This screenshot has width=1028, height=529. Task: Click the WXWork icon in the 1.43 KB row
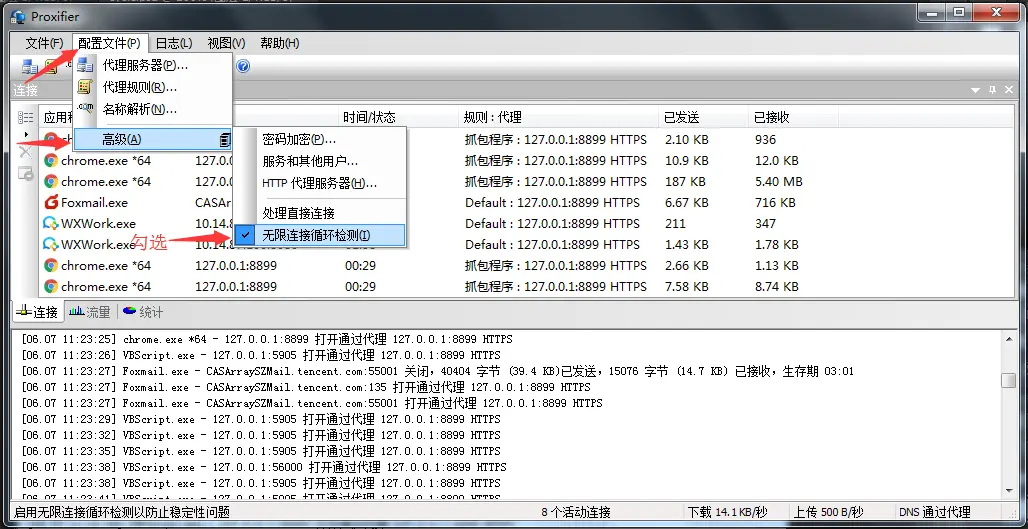pos(50,245)
